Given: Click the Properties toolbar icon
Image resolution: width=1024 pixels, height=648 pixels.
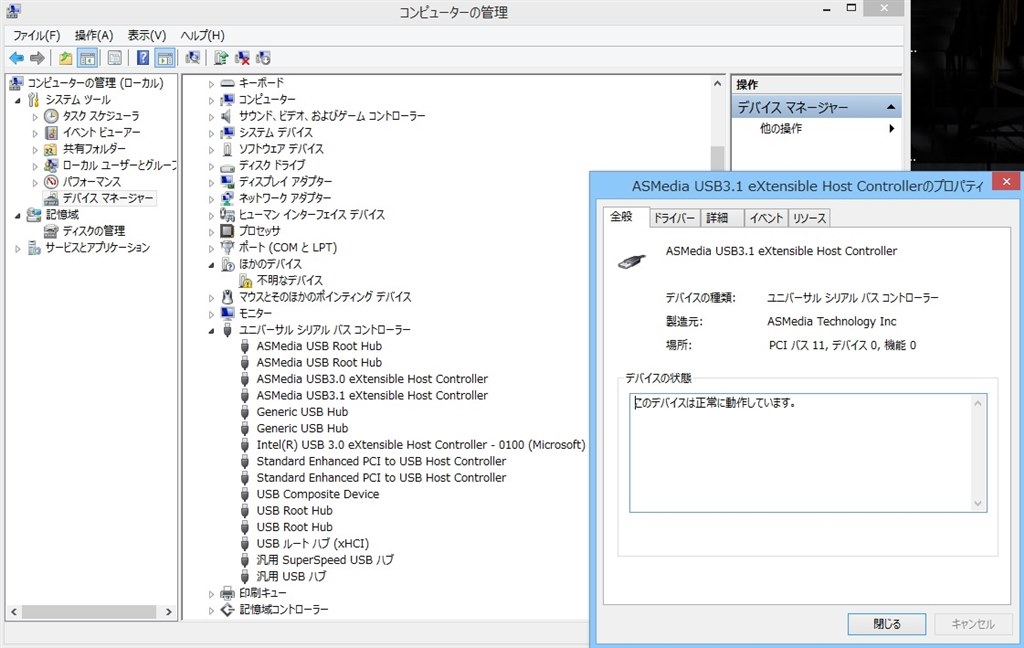Looking at the screenshot, I should 114,58.
